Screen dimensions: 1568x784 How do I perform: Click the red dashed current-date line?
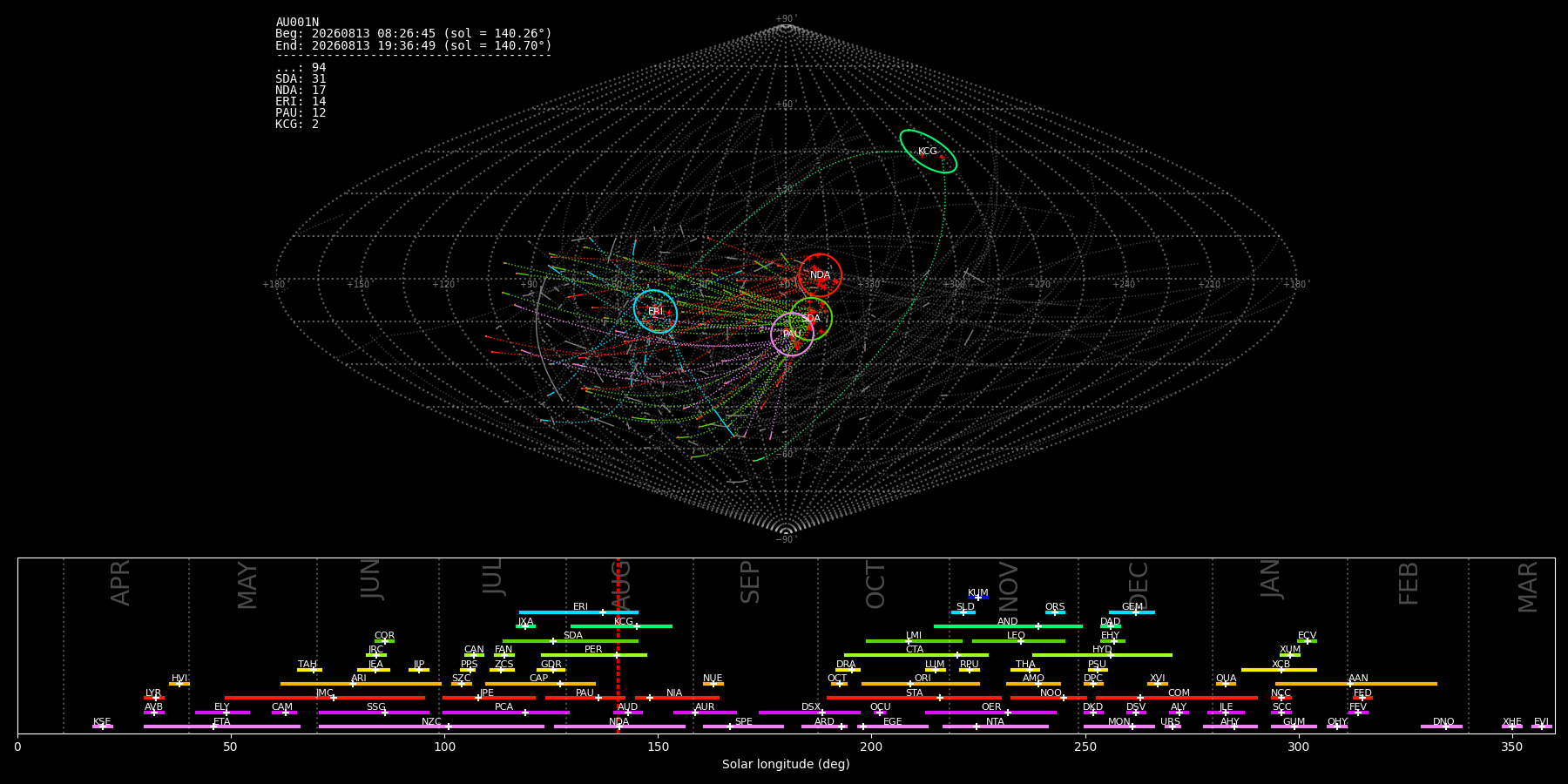(x=618, y=645)
